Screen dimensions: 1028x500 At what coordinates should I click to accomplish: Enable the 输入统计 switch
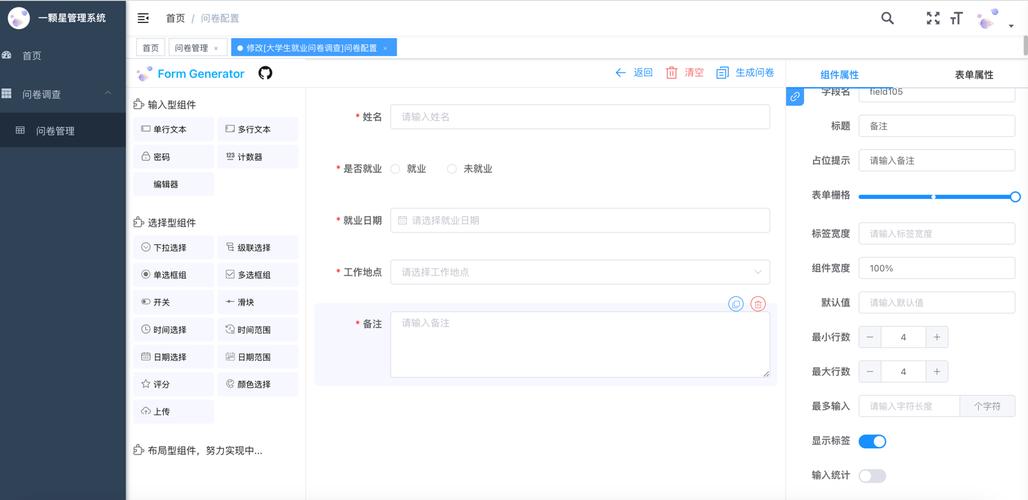point(872,476)
